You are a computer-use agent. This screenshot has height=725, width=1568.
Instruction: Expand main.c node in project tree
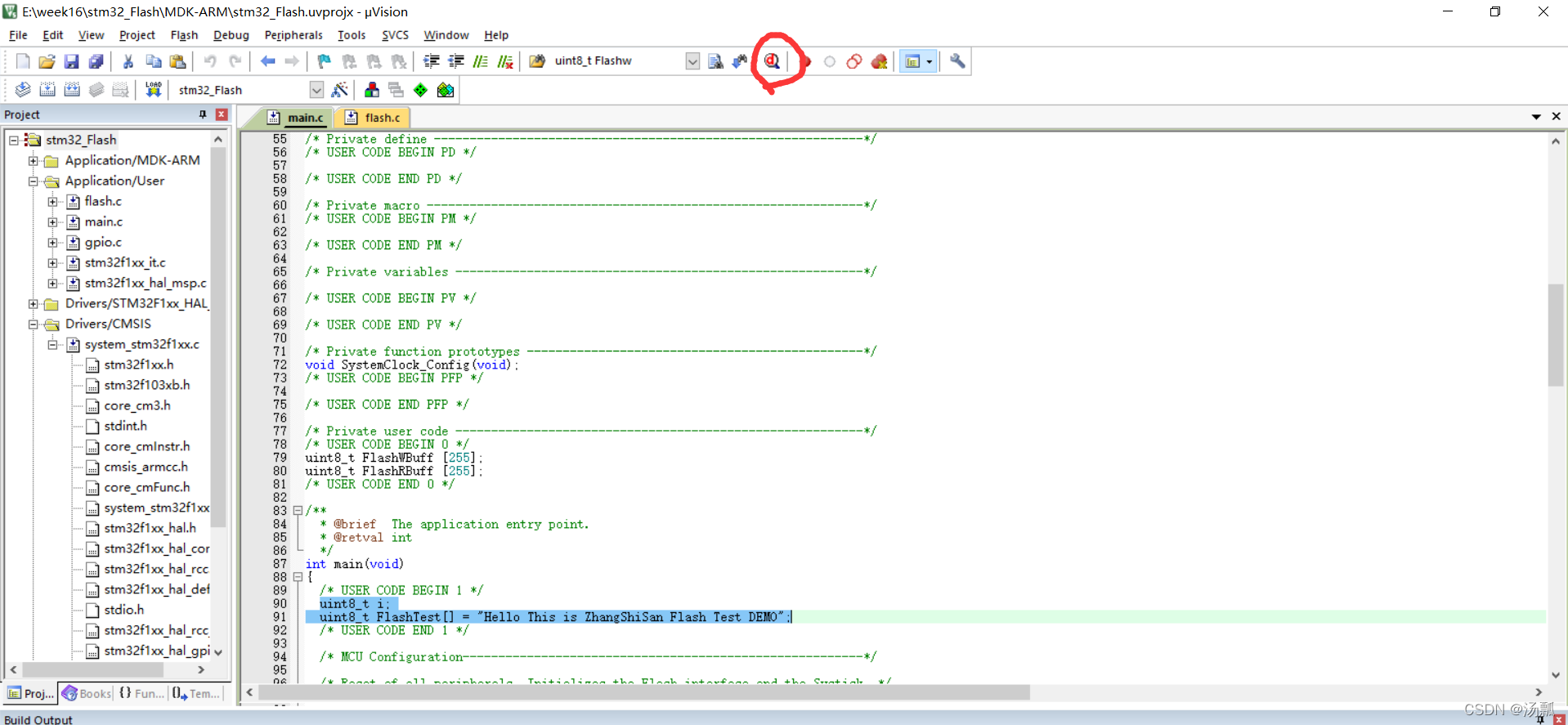(53, 222)
